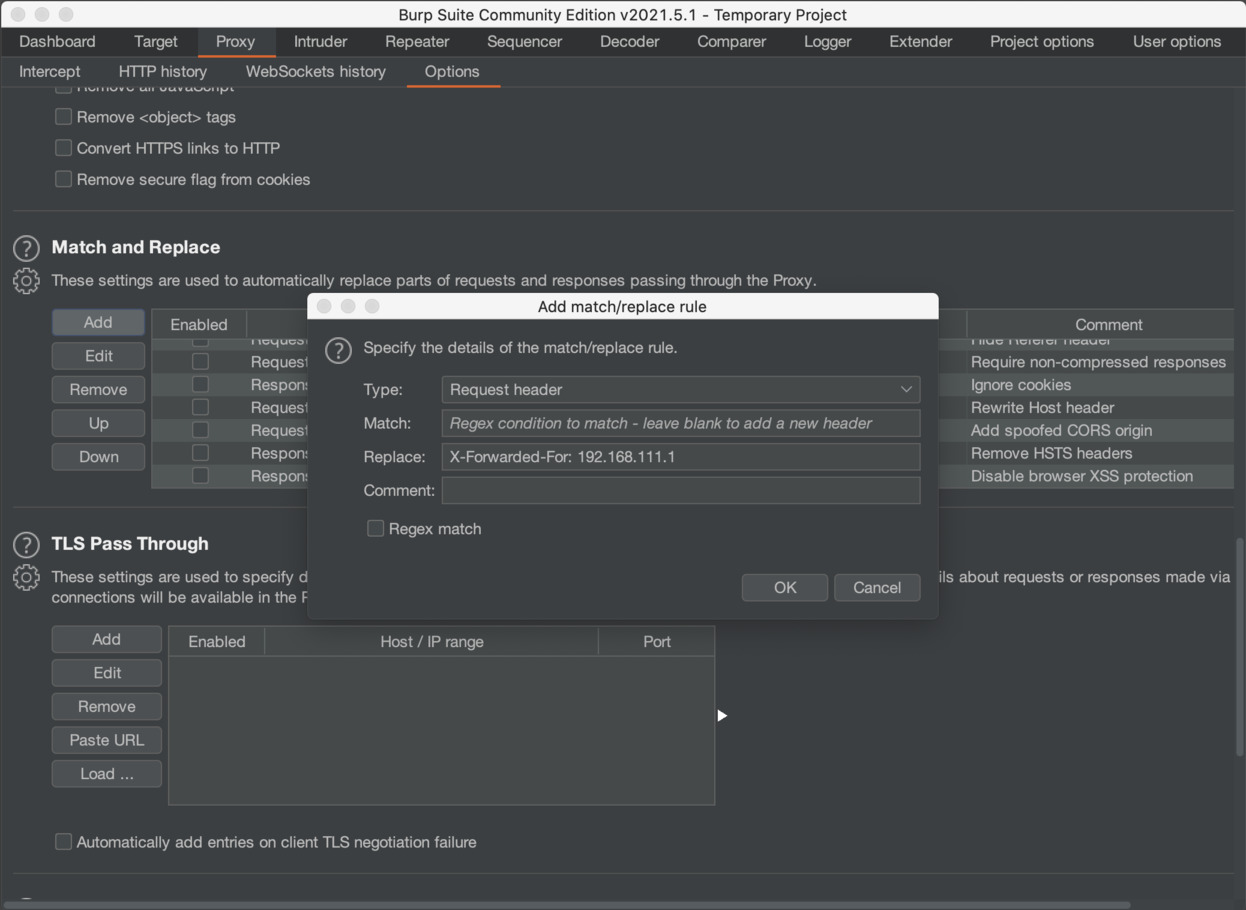Select the Proxy tab
Image resolution: width=1246 pixels, height=910 pixels.
click(x=235, y=41)
